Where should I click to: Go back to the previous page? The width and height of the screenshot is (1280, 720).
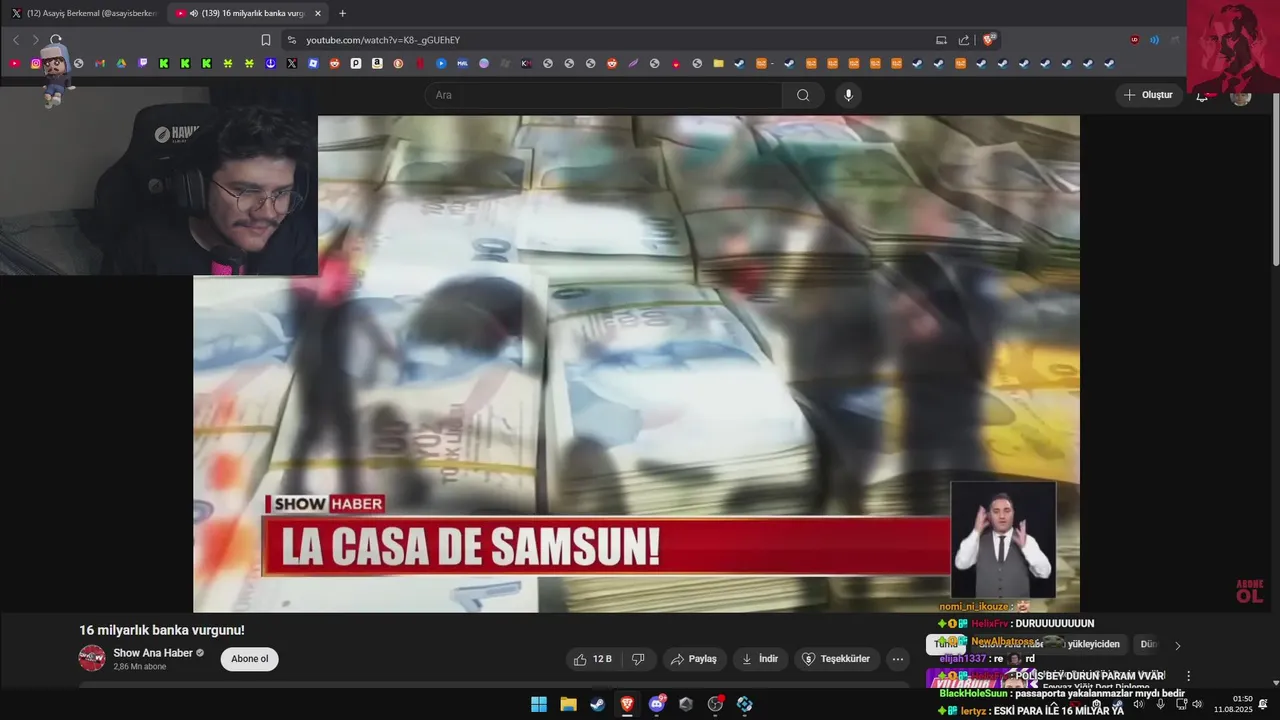[x=16, y=40]
